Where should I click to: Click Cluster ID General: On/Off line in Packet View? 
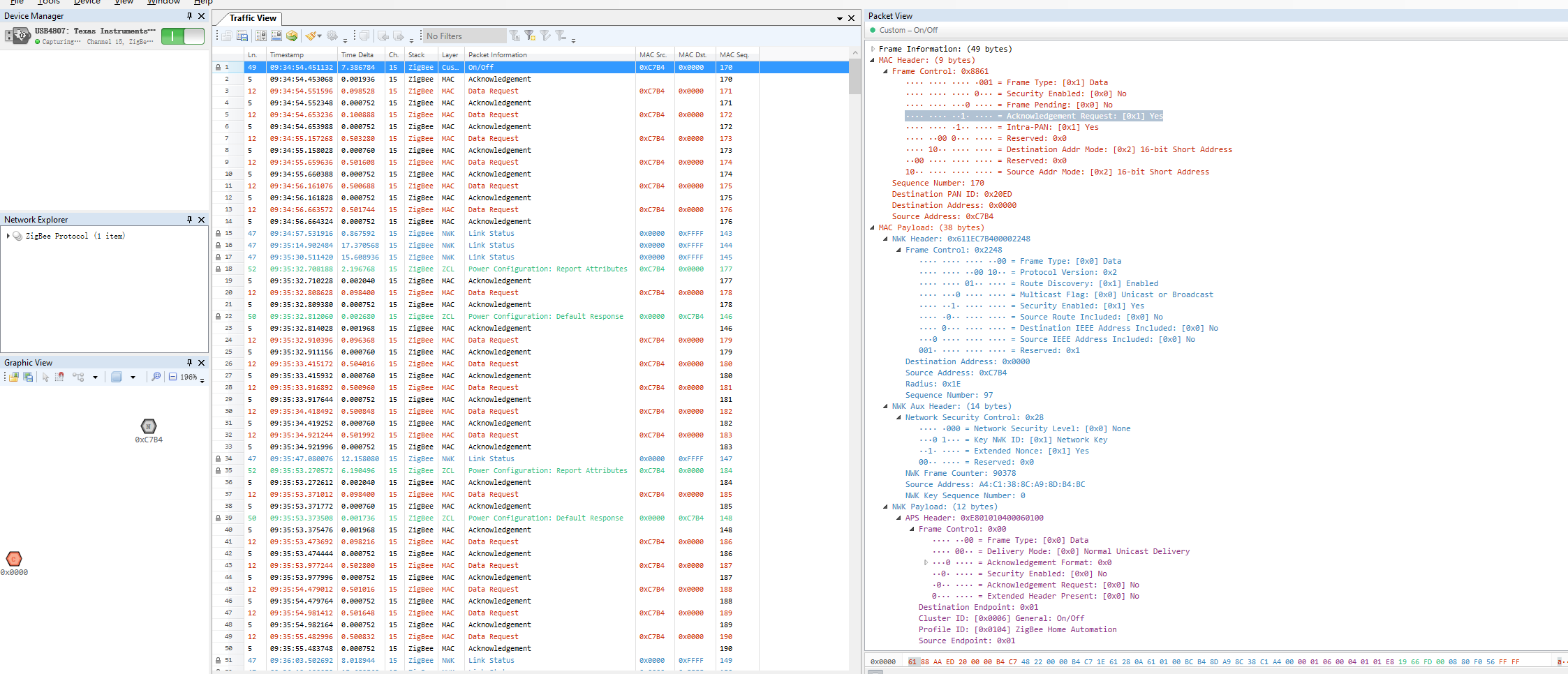[1001, 618]
